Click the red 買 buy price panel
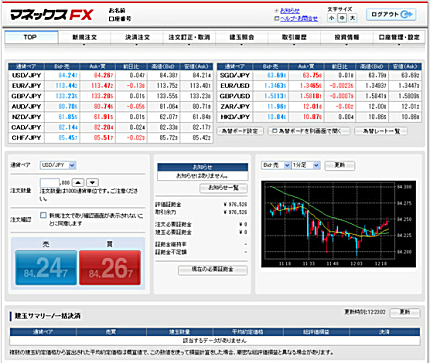The width and height of the screenshot is (430, 363). (x=110, y=268)
